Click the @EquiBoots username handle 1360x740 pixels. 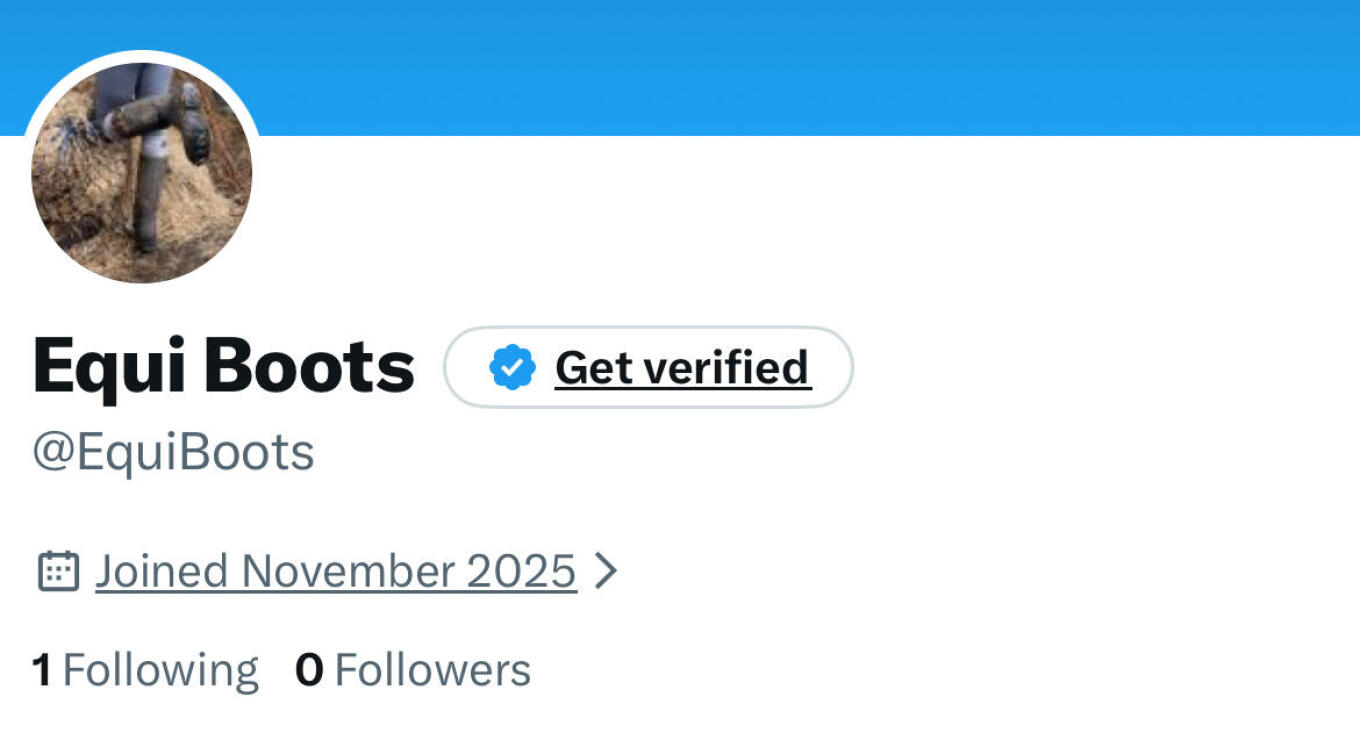tap(174, 452)
